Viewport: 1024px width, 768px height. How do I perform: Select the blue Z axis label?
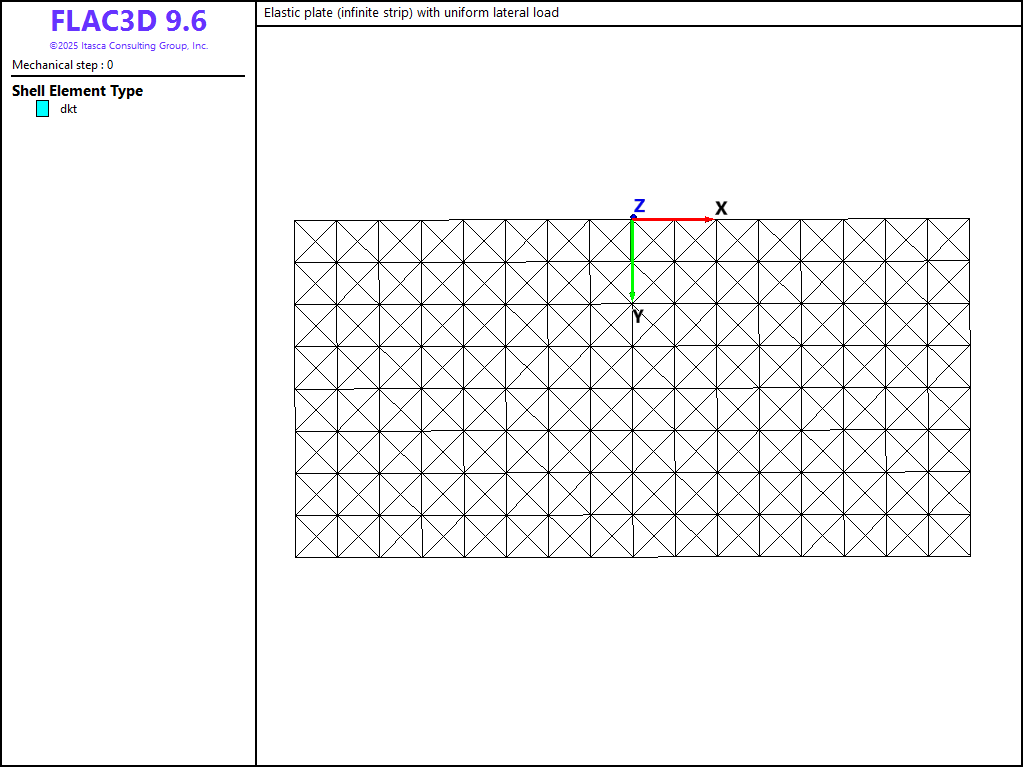[x=639, y=206]
